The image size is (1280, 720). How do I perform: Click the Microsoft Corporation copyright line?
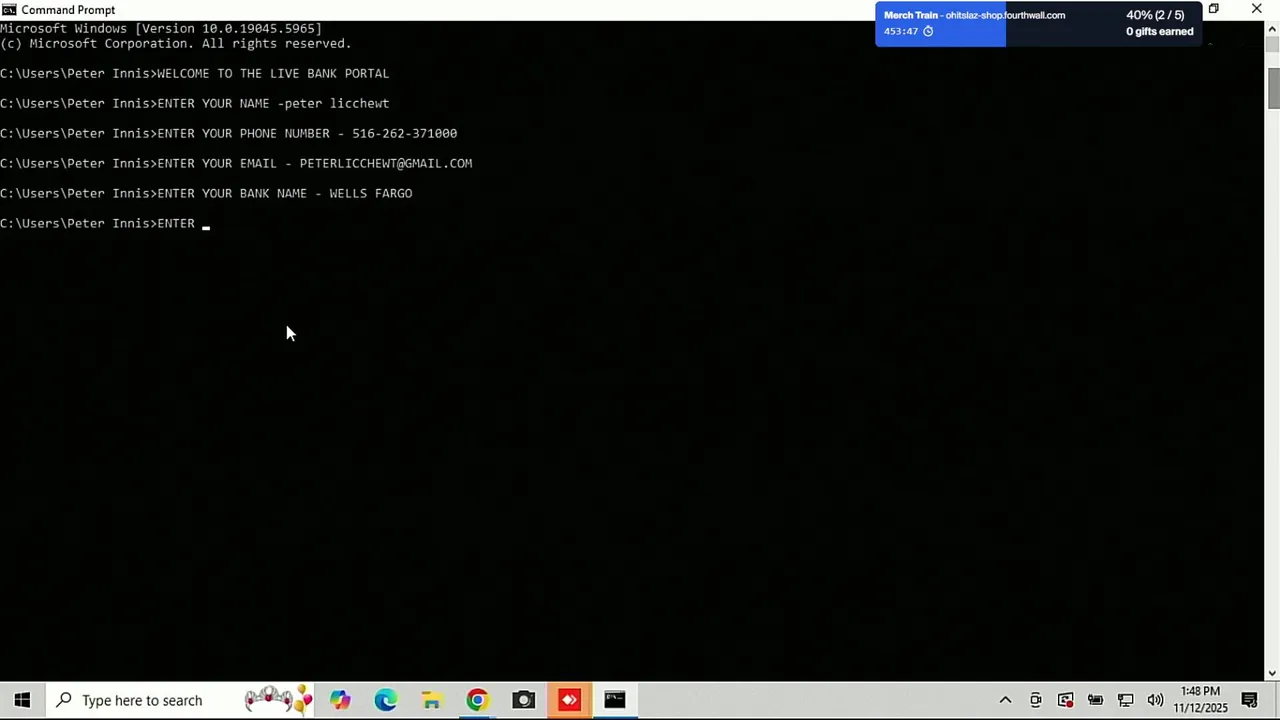point(176,44)
